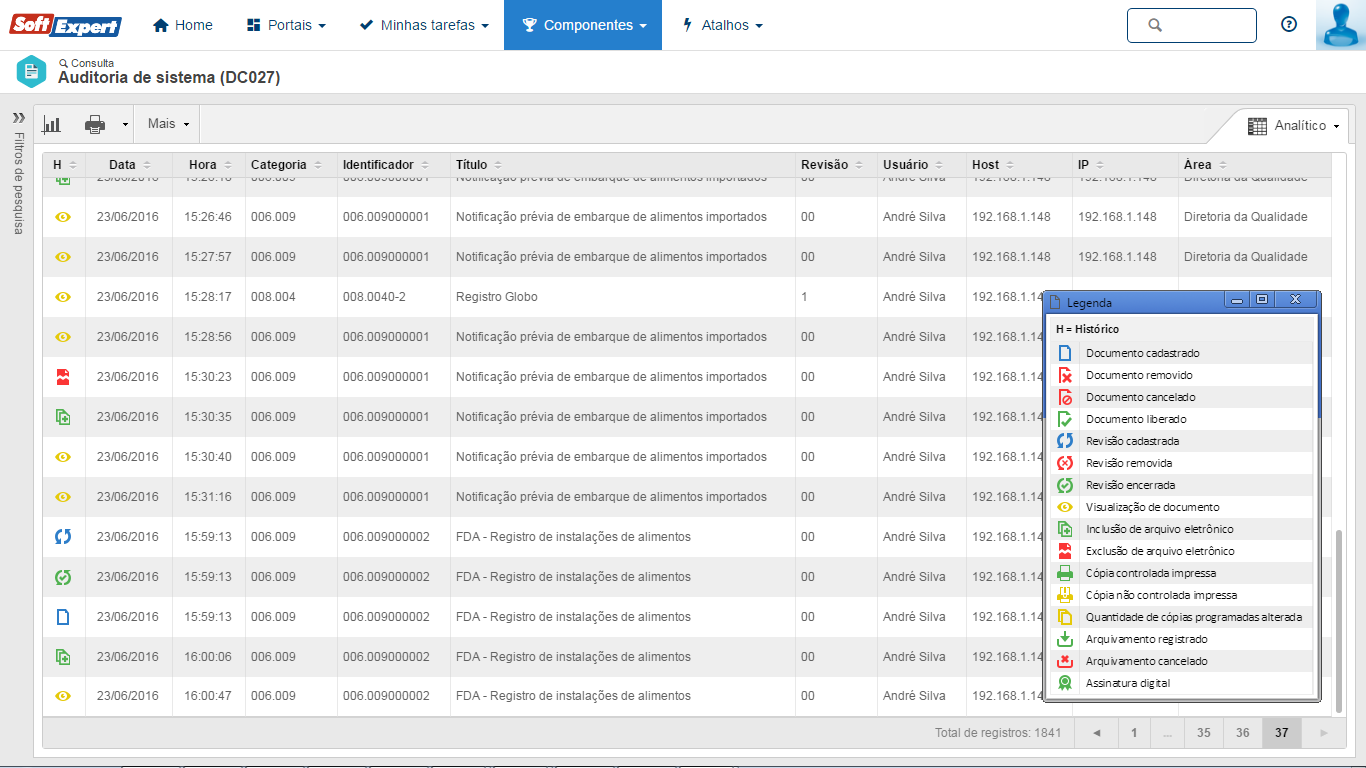The image size is (1366, 768).
Task: Click the red file exclusion icon at 15:30:23
Action: coord(63,377)
